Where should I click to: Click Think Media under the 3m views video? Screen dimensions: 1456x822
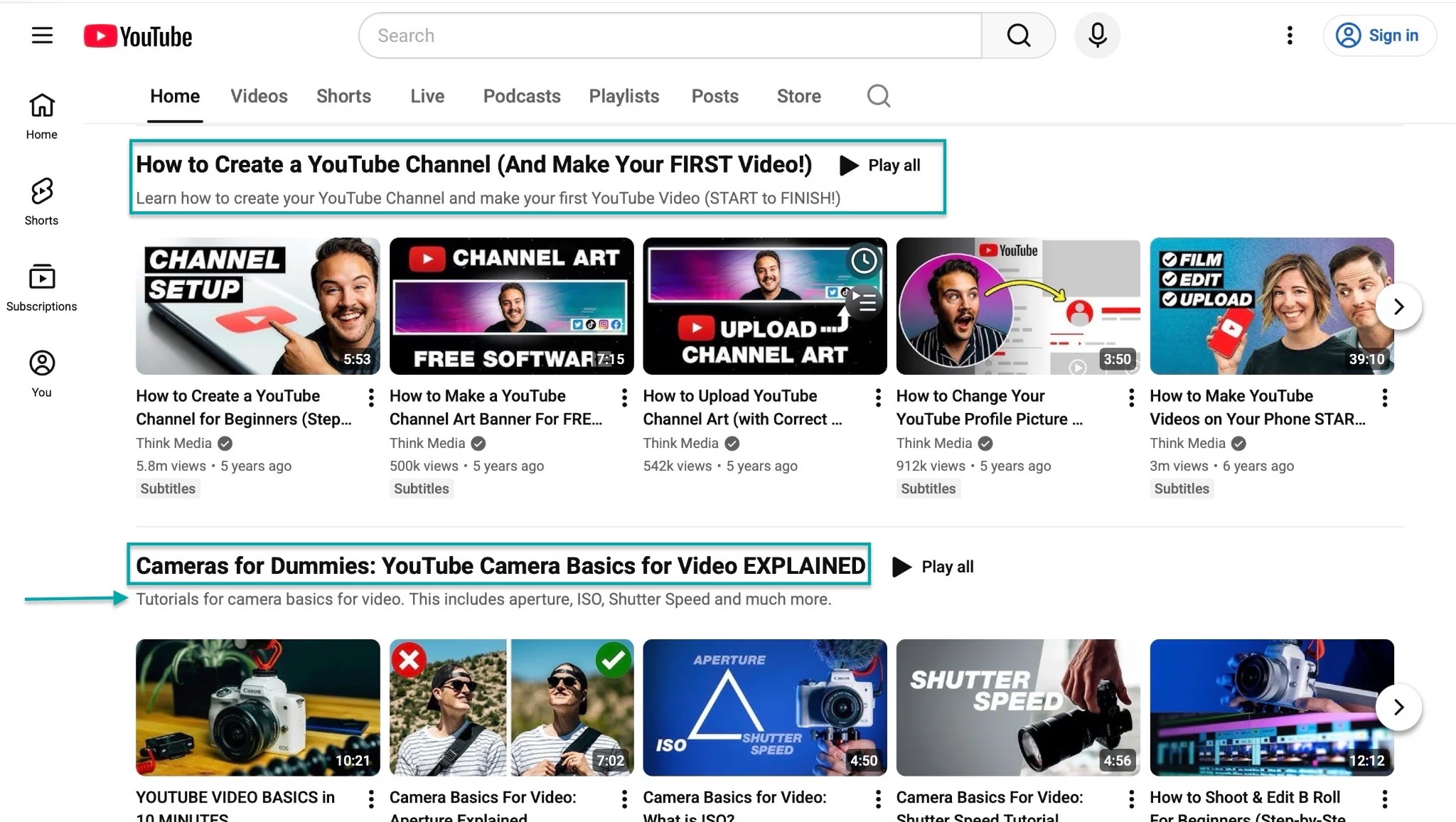click(x=1188, y=443)
